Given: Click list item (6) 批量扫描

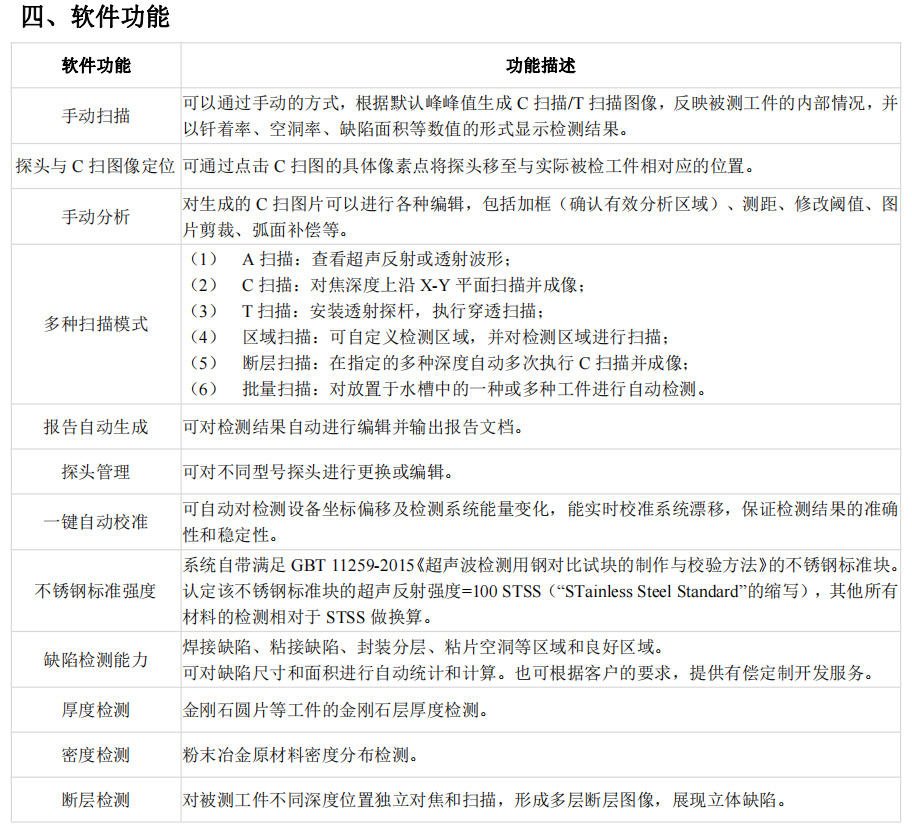Looking at the screenshot, I should pos(447,388).
